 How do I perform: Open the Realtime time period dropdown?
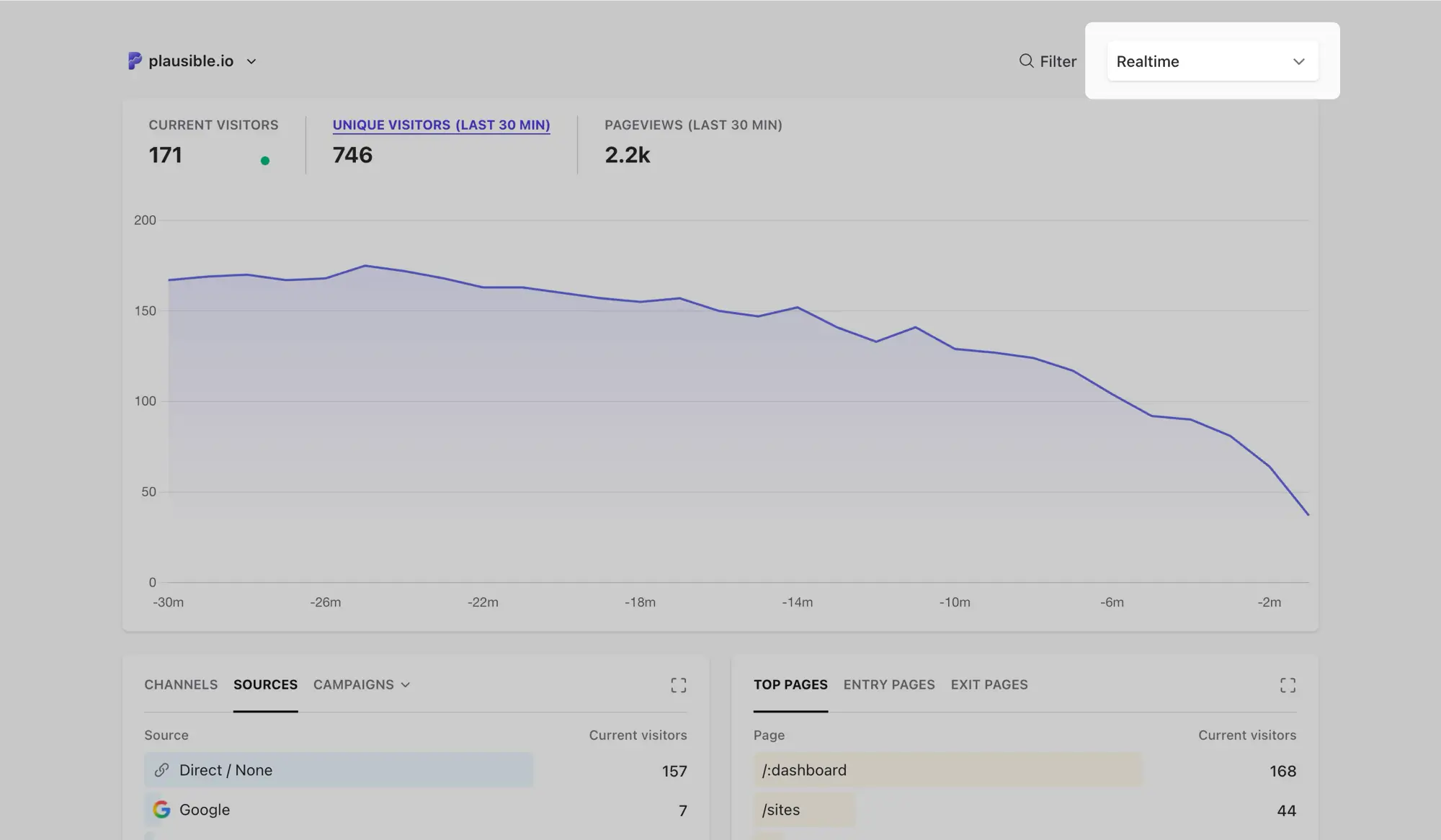click(1212, 61)
